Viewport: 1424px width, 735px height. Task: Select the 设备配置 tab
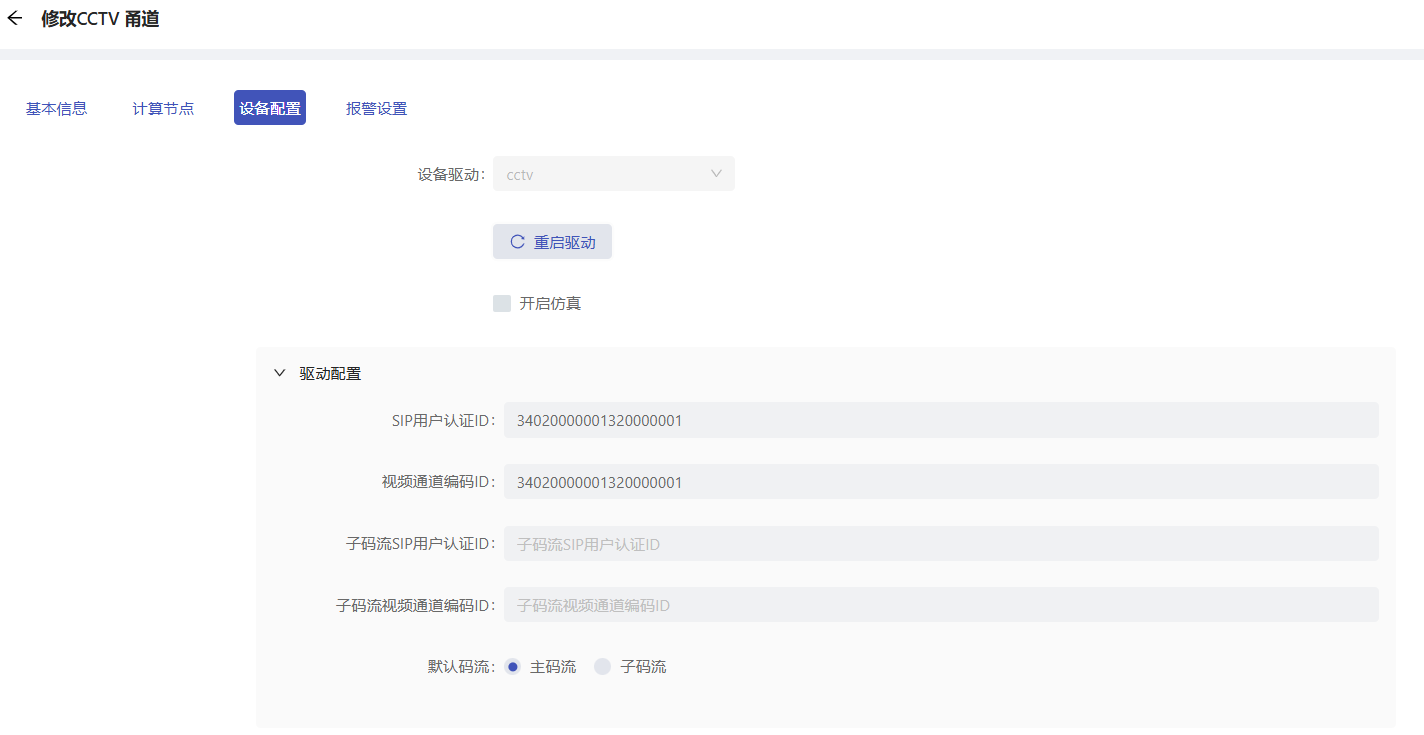click(270, 108)
